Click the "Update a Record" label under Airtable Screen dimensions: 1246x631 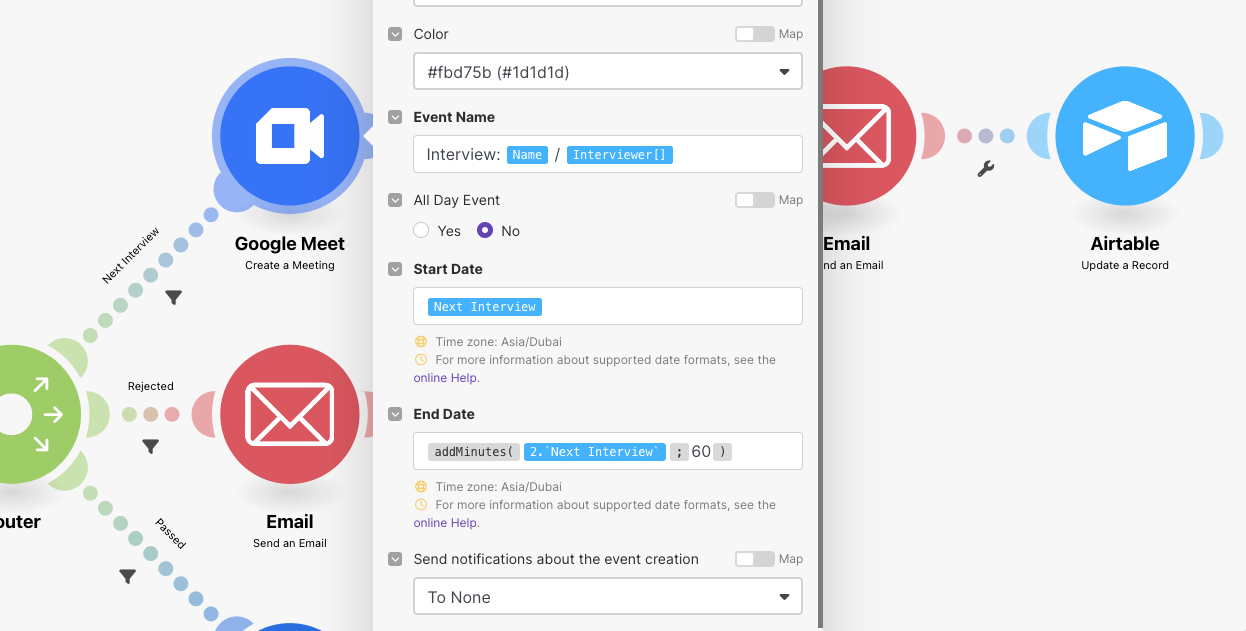(x=1125, y=265)
